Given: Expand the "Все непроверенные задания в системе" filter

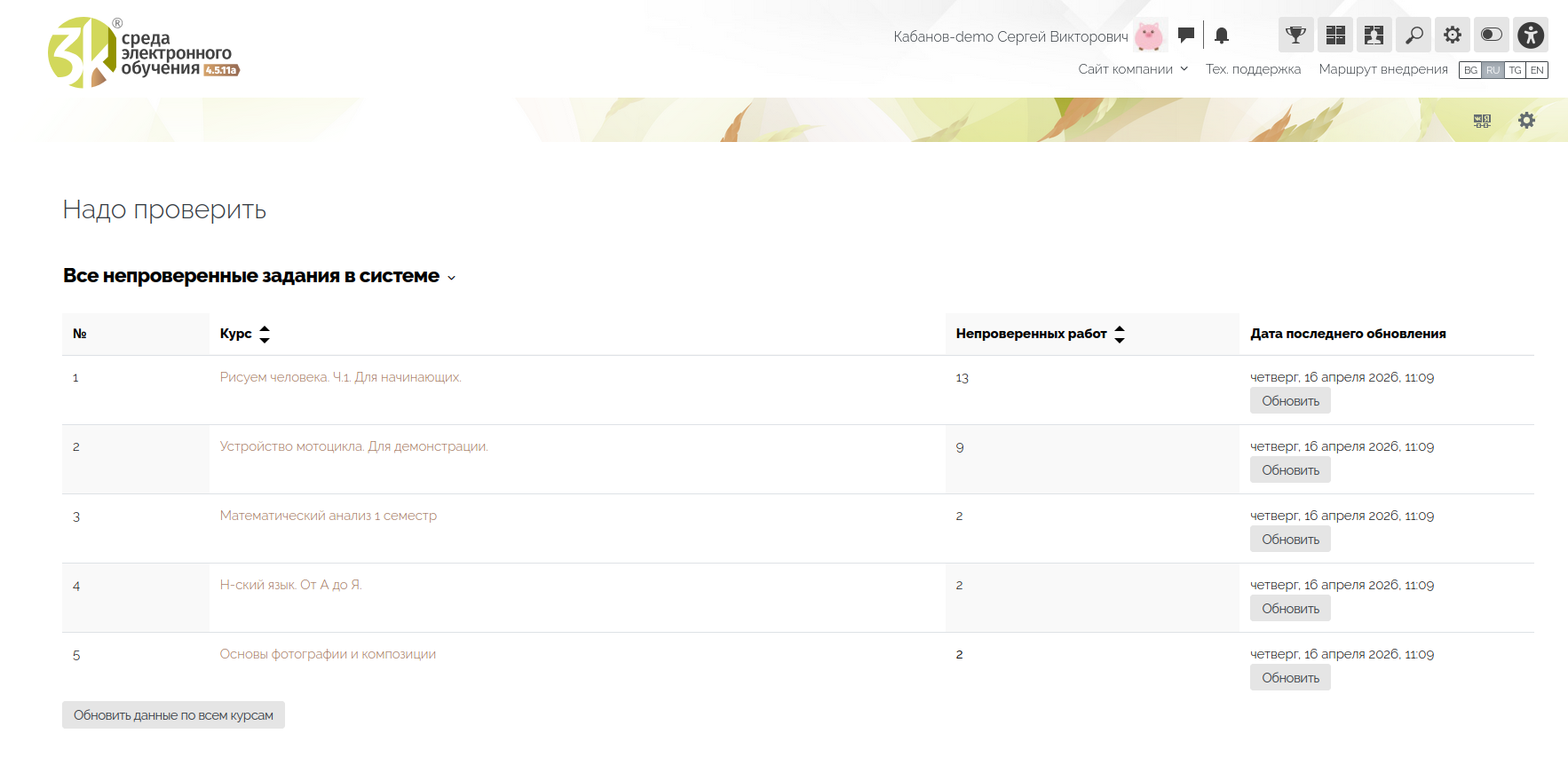Looking at the screenshot, I should (x=259, y=277).
